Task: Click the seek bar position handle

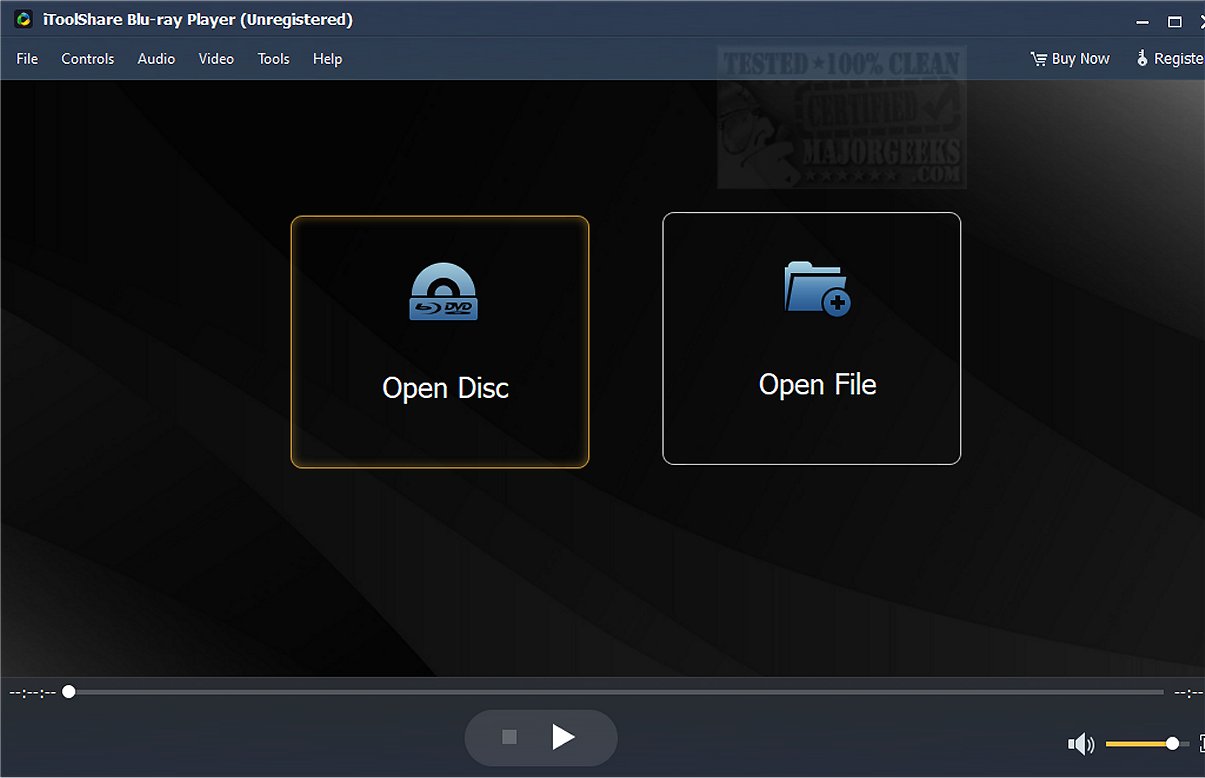Action: point(69,691)
